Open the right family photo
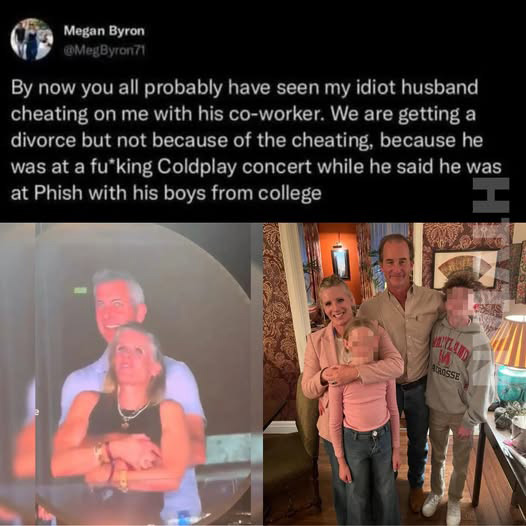The height and width of the screenshot is (526, 526). pyautogui.click(x=394, y=374)
